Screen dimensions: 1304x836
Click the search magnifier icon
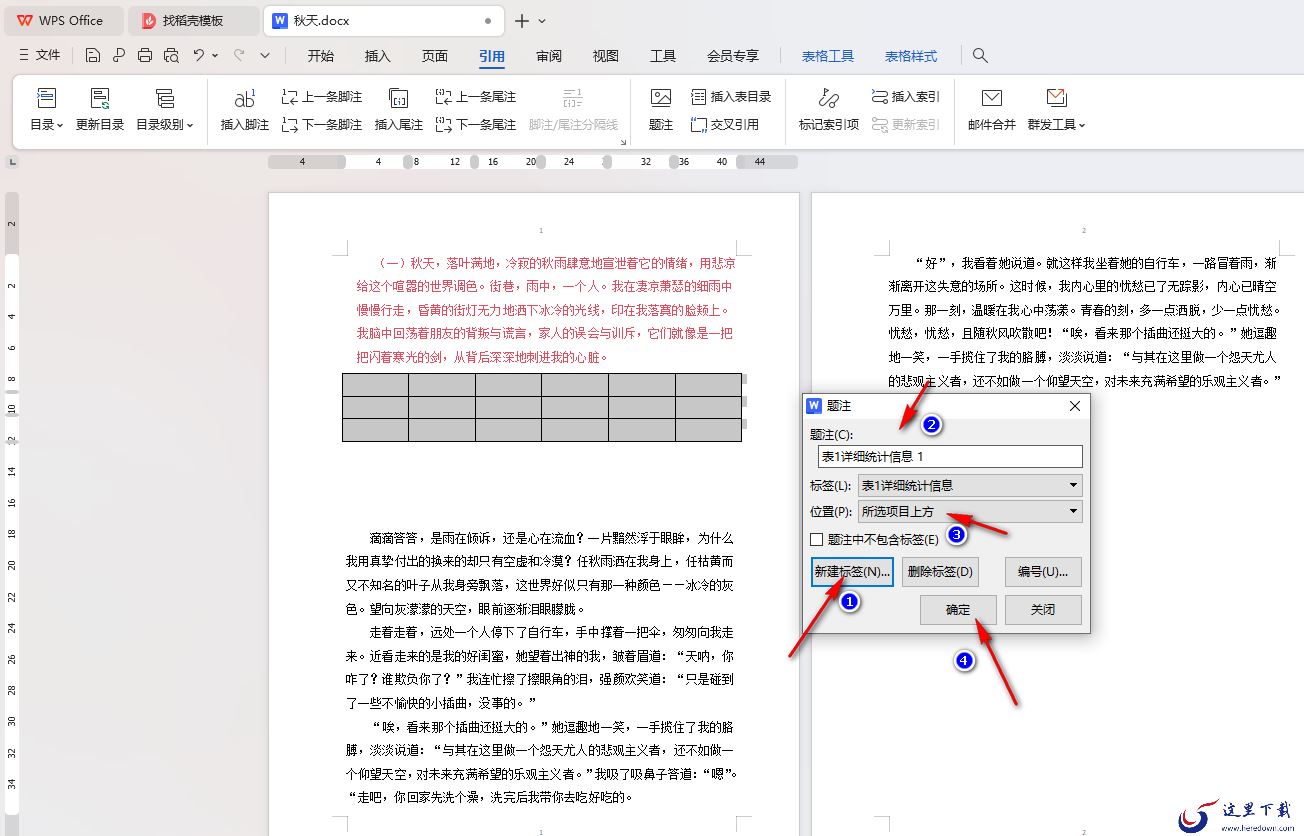981,56
